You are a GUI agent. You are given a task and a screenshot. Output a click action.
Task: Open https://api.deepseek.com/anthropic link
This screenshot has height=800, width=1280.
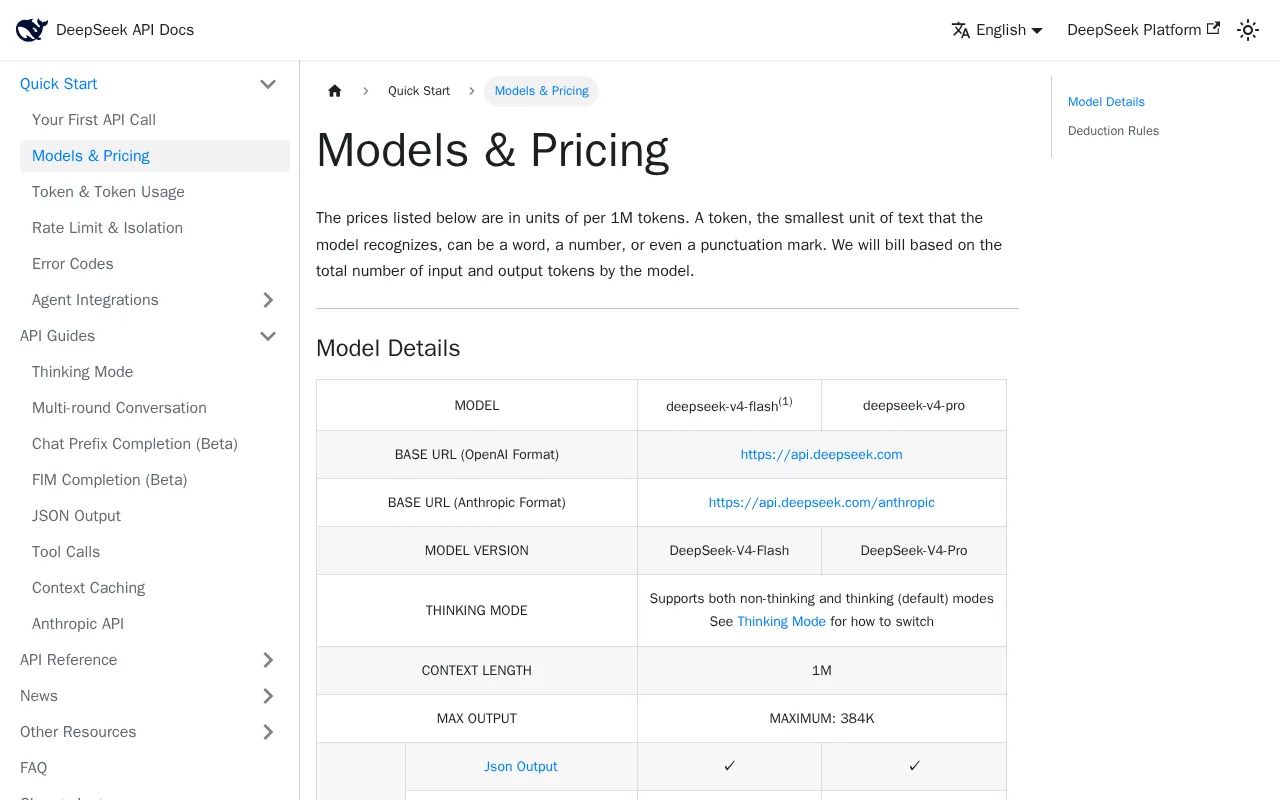pos(821,502)
